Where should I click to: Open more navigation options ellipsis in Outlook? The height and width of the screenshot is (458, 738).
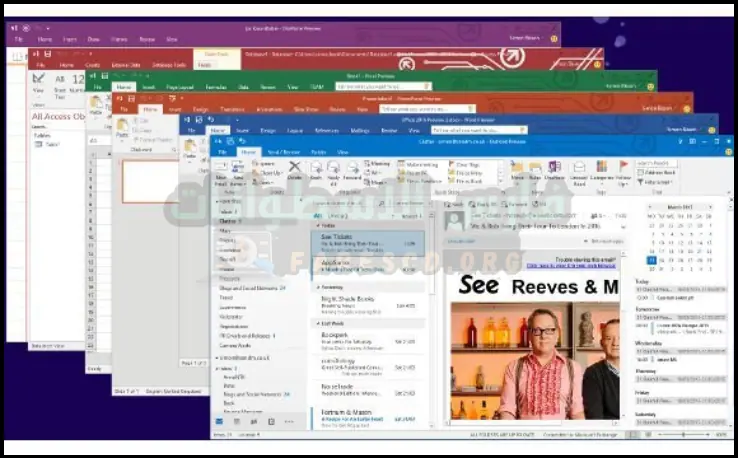click(289, 421)
